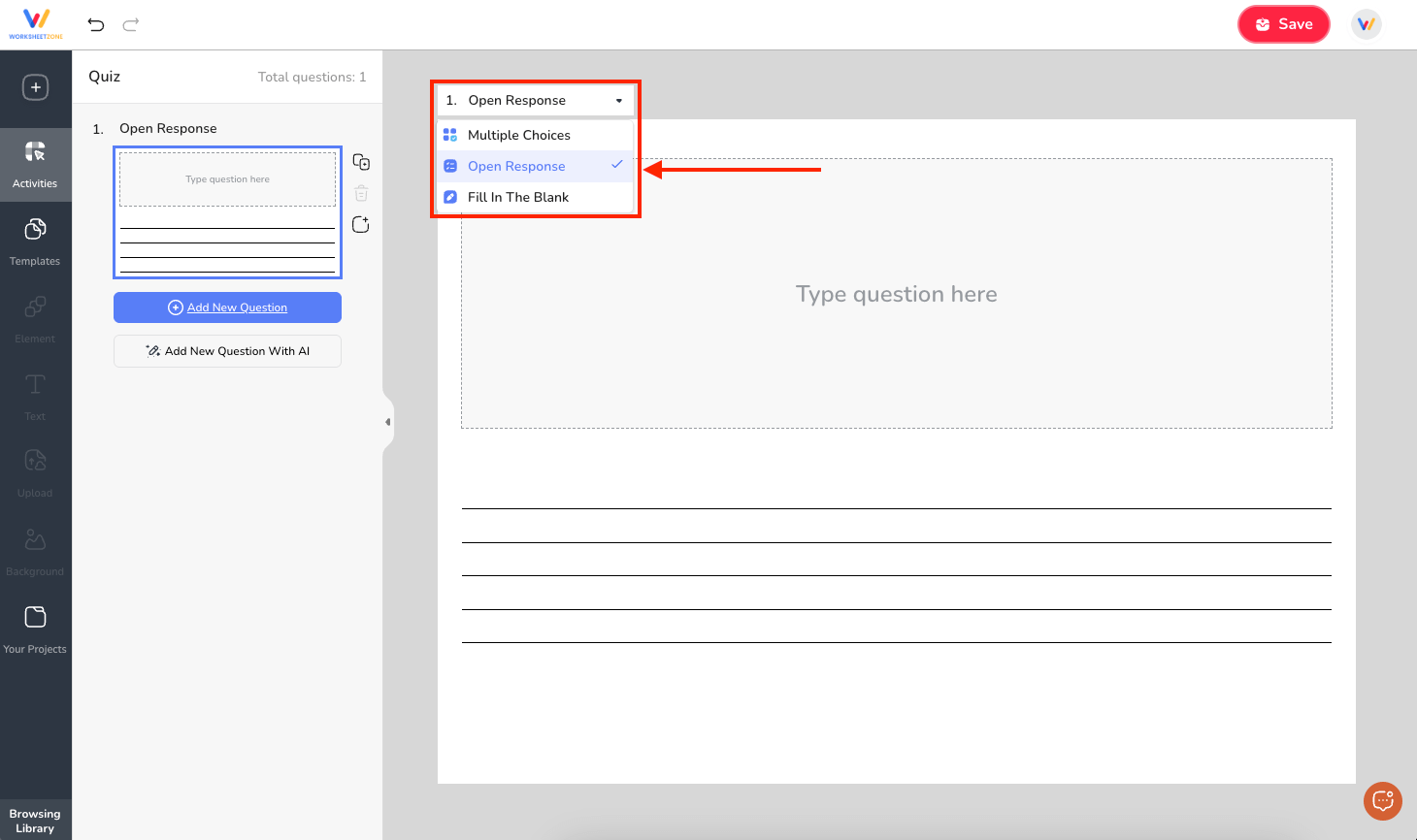Open Your Projects panel
The width and height of the screenshot is (1417, 840).
(x=36, y=627)
